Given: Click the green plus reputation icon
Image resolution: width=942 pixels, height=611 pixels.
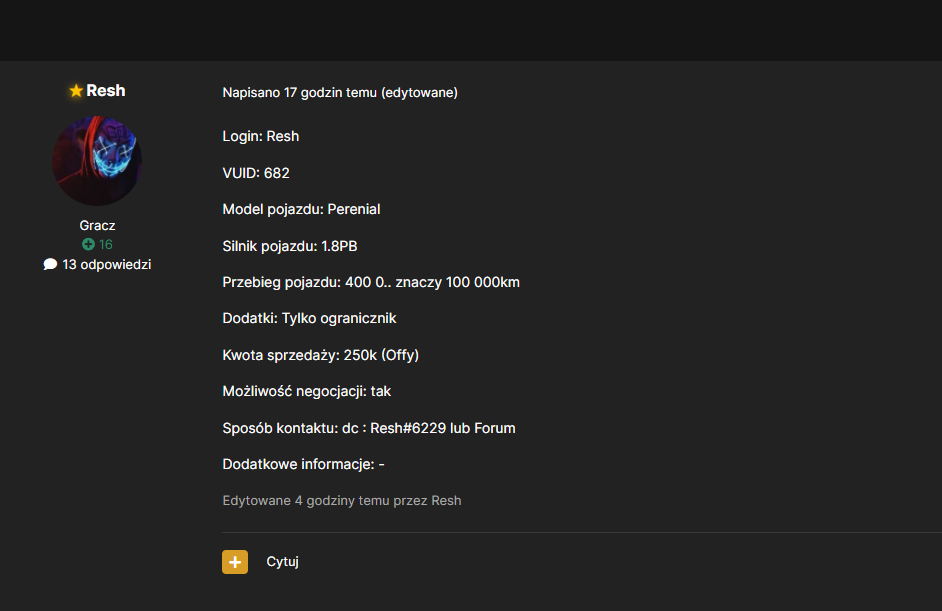Looking at the screenshot, I should 88,244.
